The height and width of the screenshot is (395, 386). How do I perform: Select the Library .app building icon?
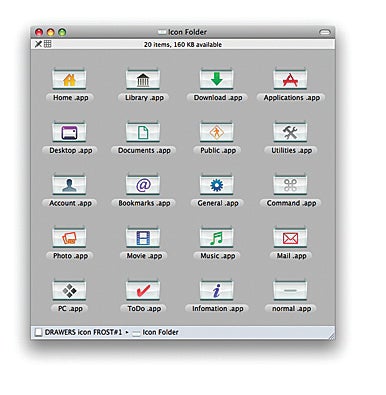tap(143, 79)
